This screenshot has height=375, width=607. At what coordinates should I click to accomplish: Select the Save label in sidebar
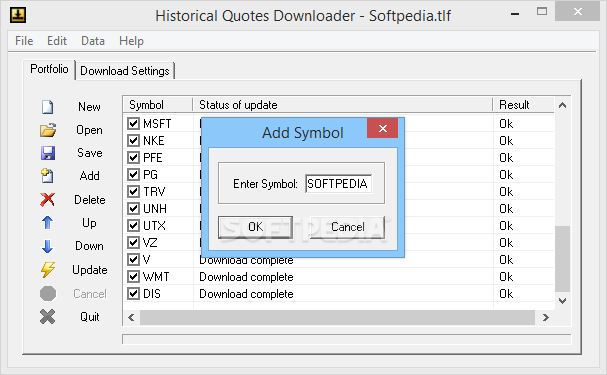click(90, 153)
